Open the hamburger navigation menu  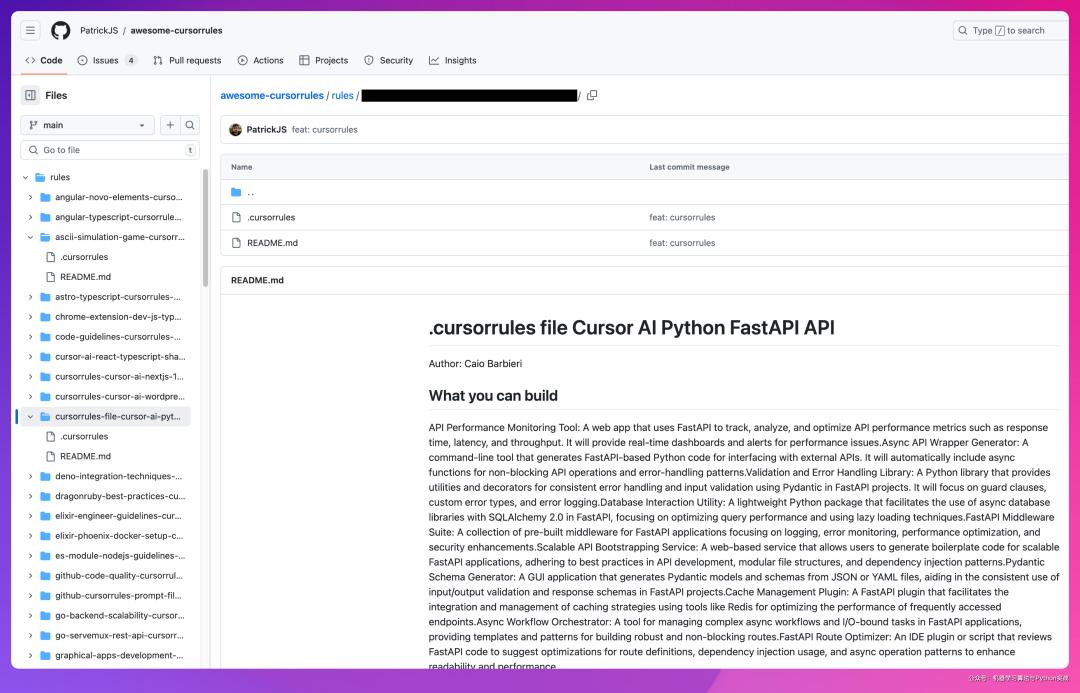31,31
